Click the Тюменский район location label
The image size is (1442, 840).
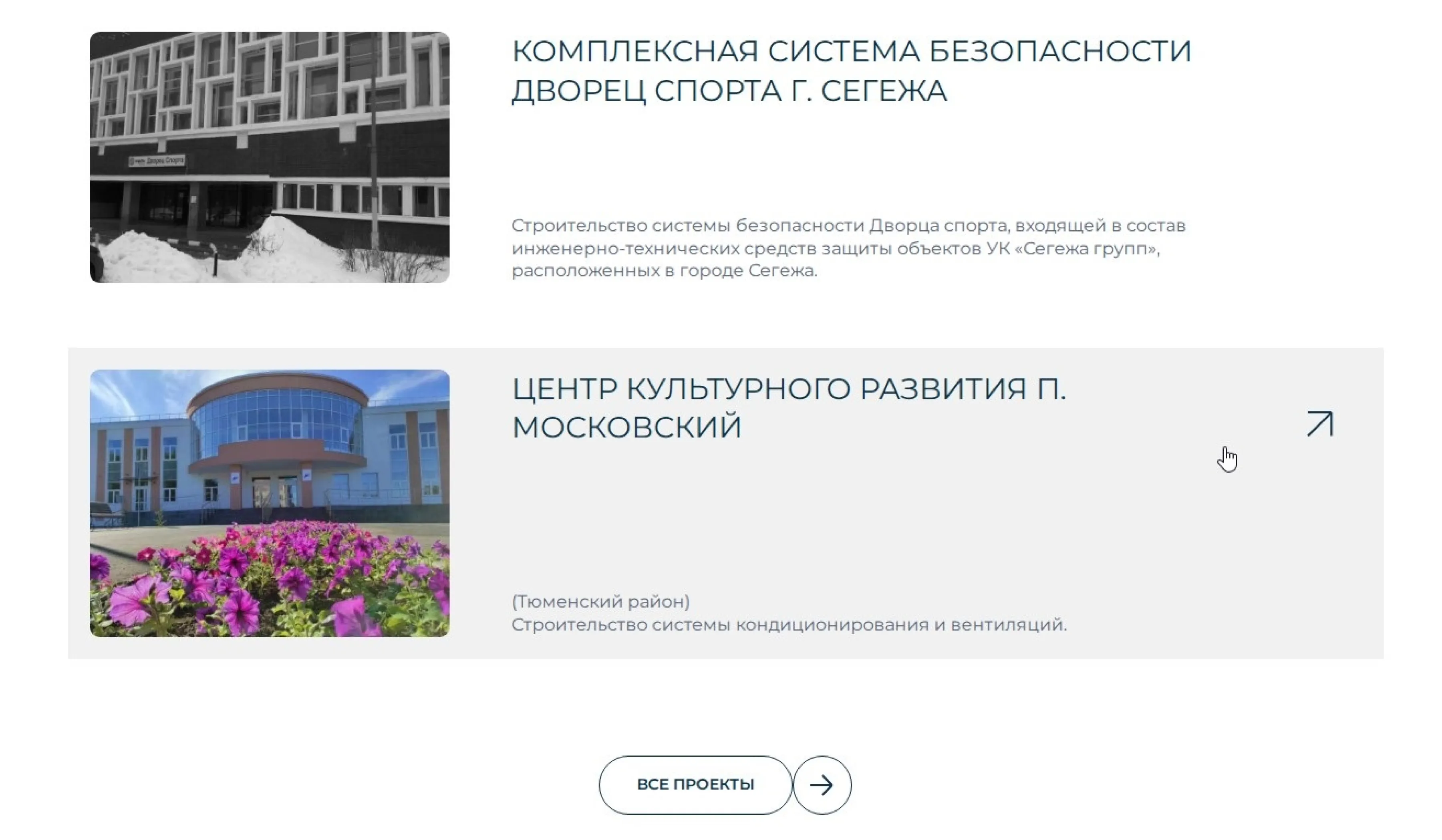tap(601, 601)
